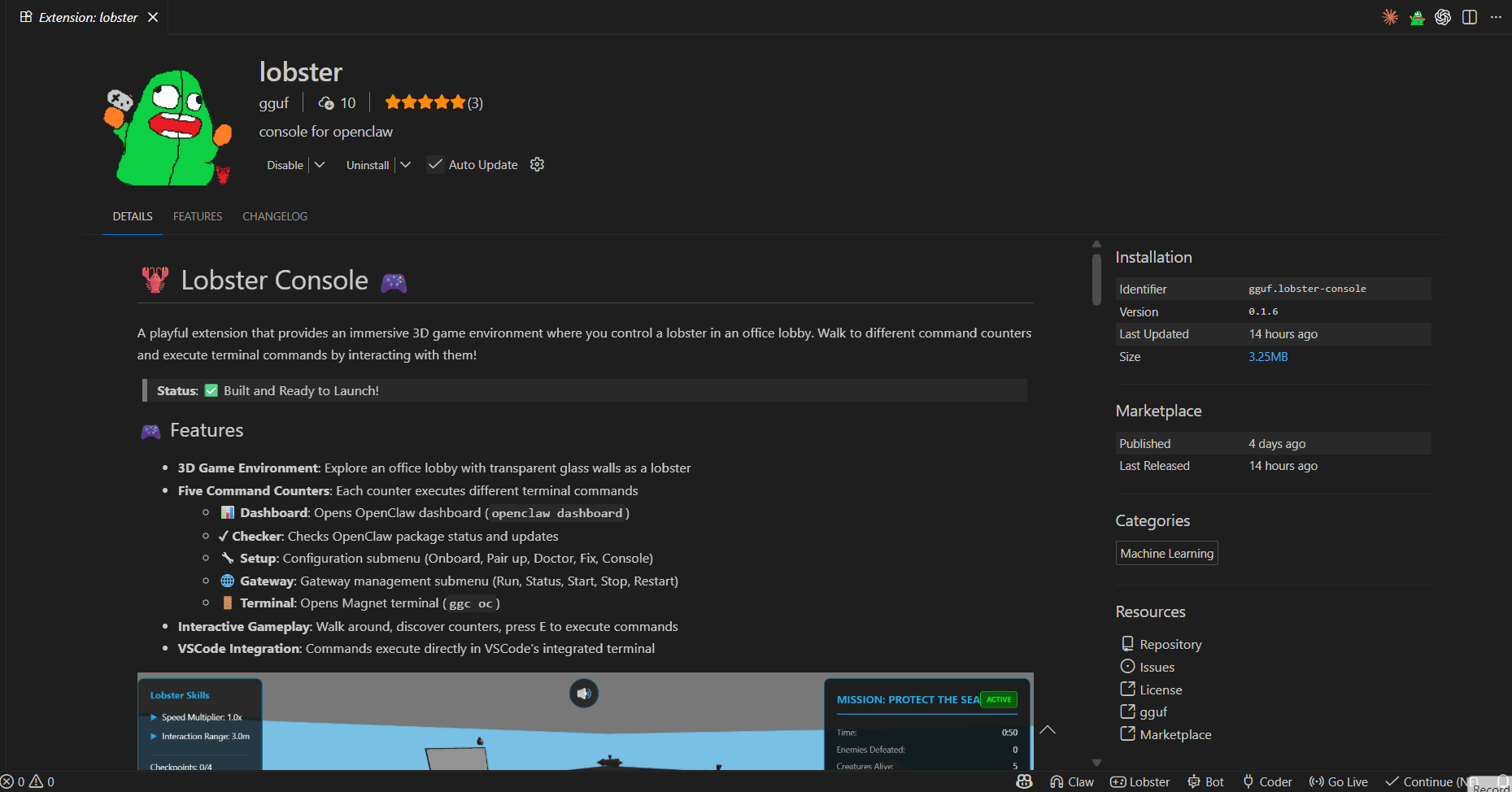Image resolution: width=1512 pixels, height=792 pixels.
Task: Select the 'ggc oc' code text
Action: pos(471,603)
